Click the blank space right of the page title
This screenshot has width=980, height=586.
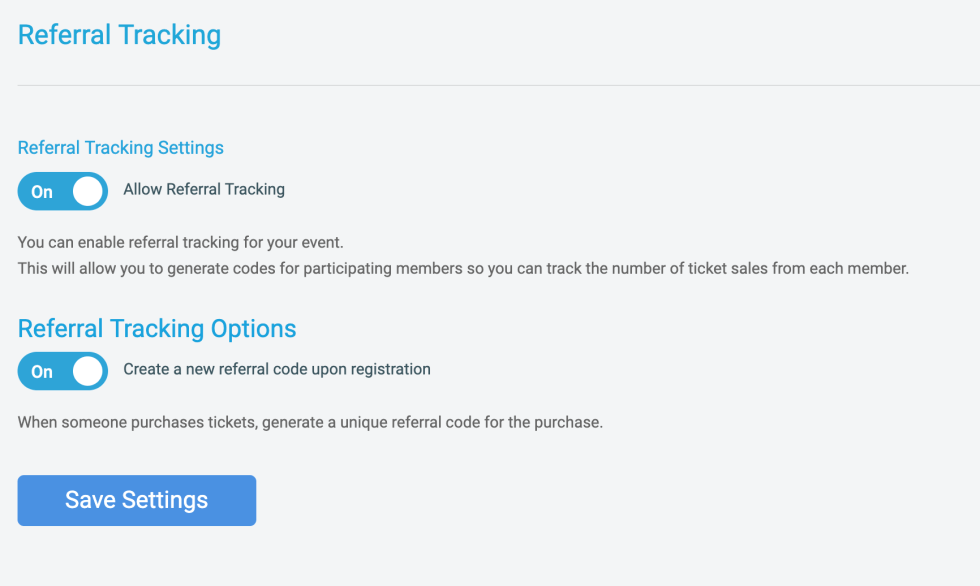(x=600, y=35)
